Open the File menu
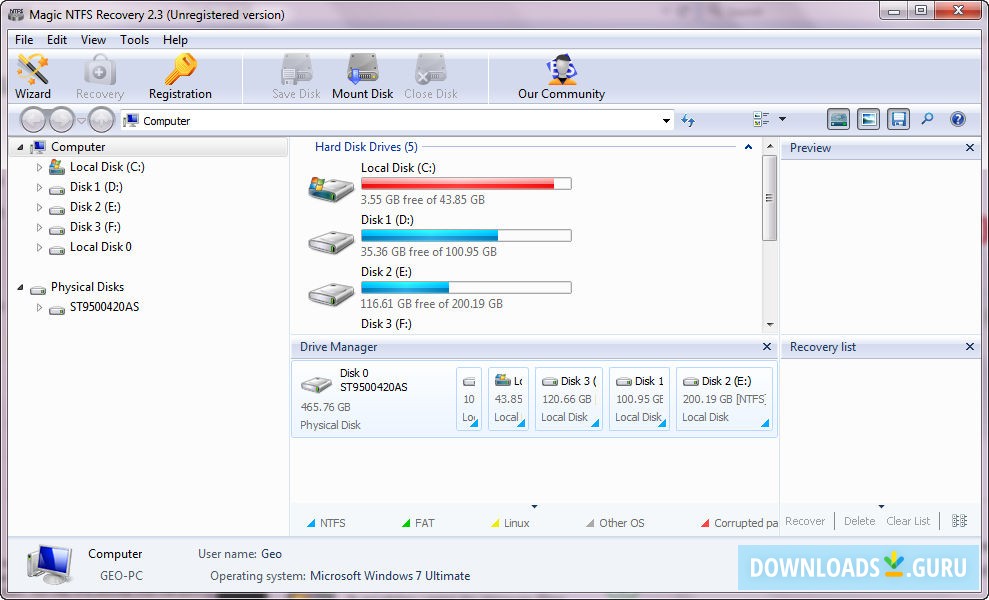Viewport: 989px width, 600px height. [x=24, y=40]
